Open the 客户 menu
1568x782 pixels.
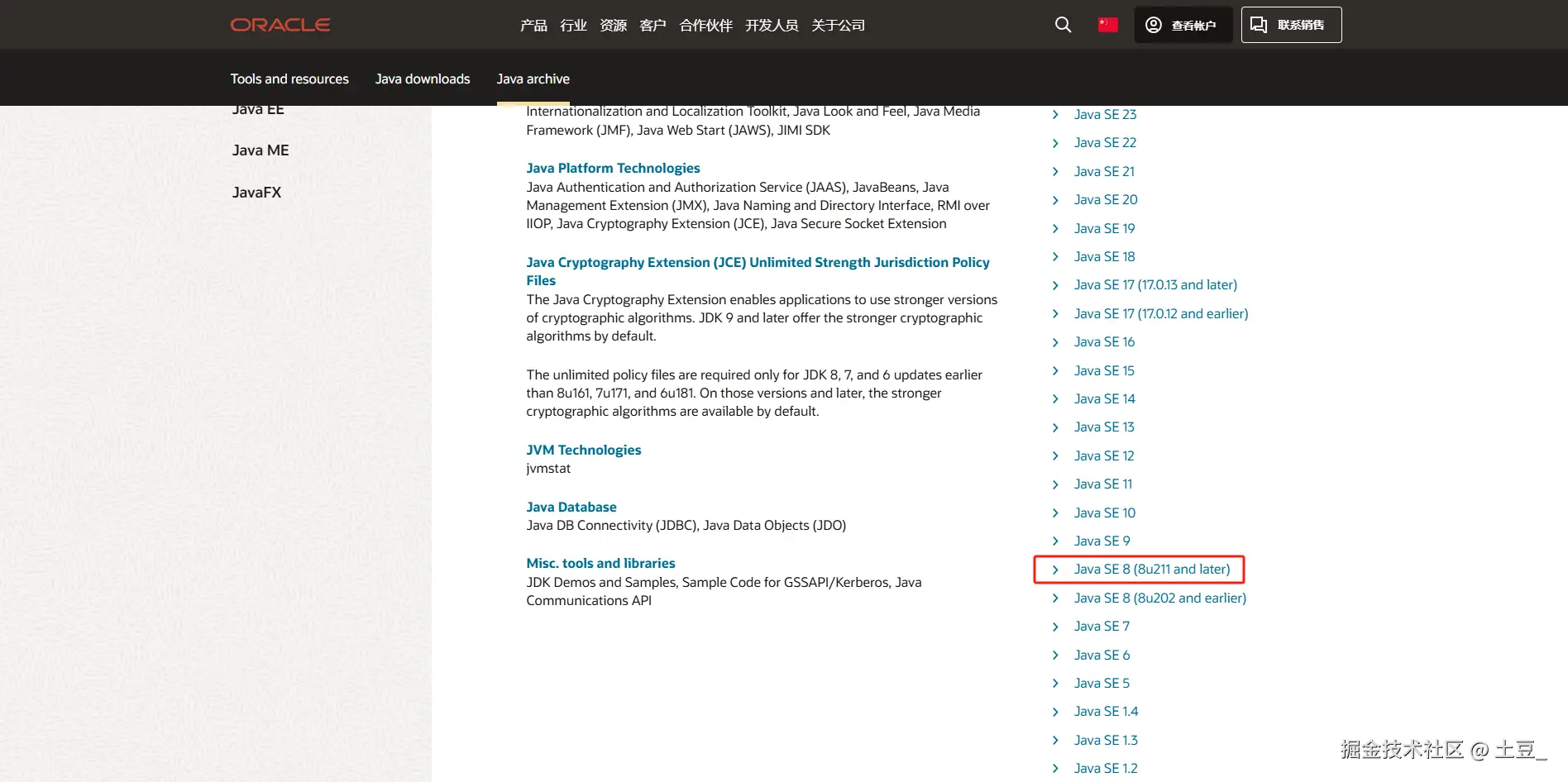tap(653, 26)
